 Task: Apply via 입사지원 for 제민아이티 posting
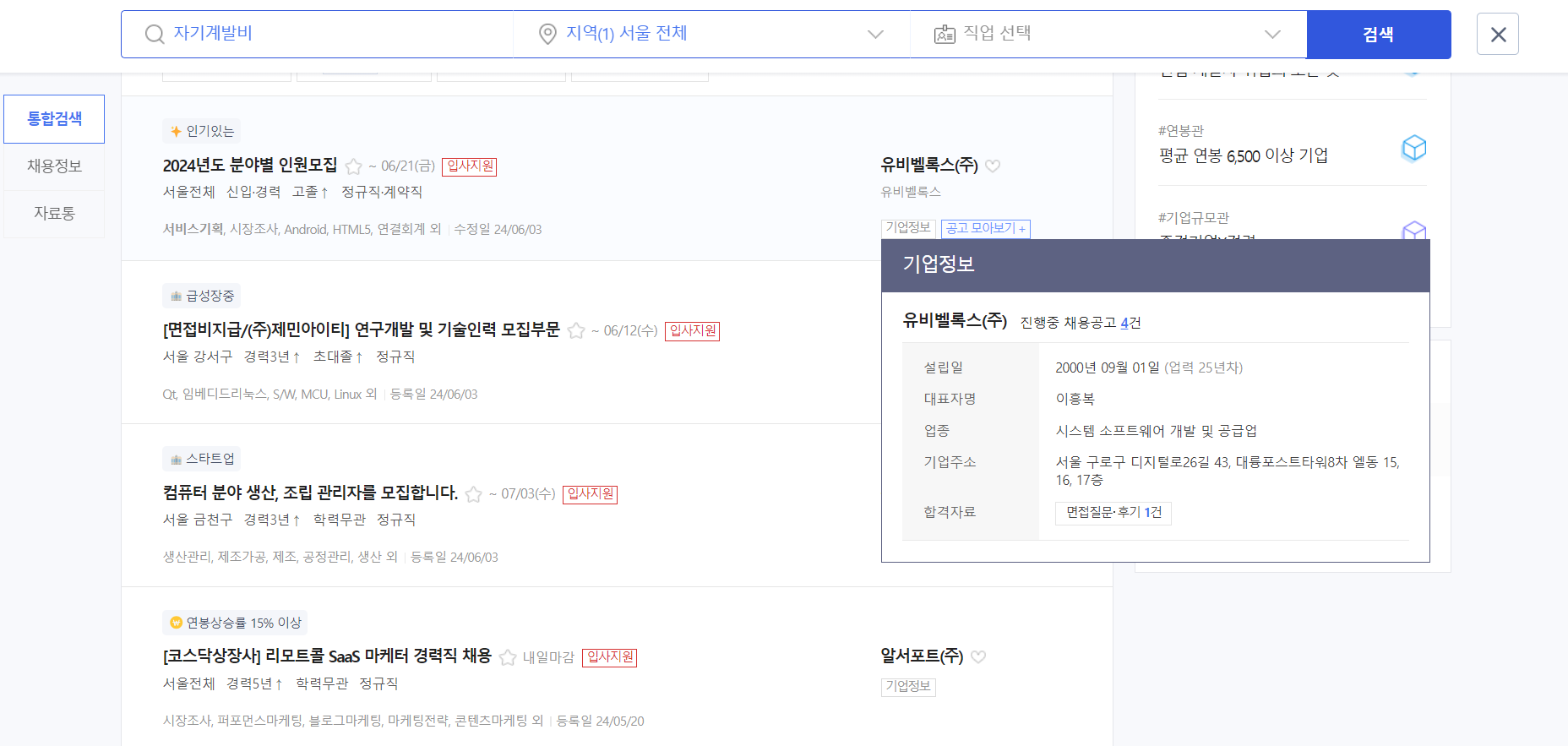(692, 331)
